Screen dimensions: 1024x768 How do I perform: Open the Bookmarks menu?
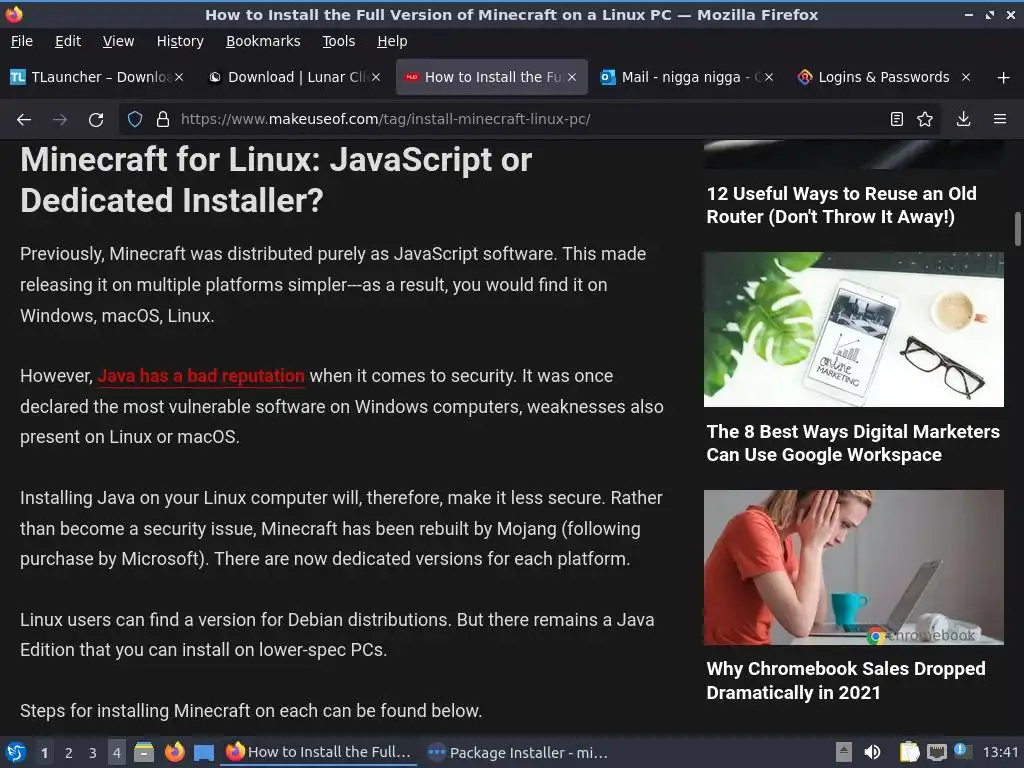click(x=263, y=41)
